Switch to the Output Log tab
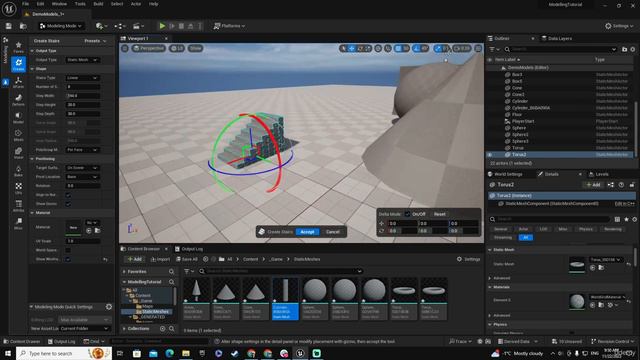 tap(189, 249)
